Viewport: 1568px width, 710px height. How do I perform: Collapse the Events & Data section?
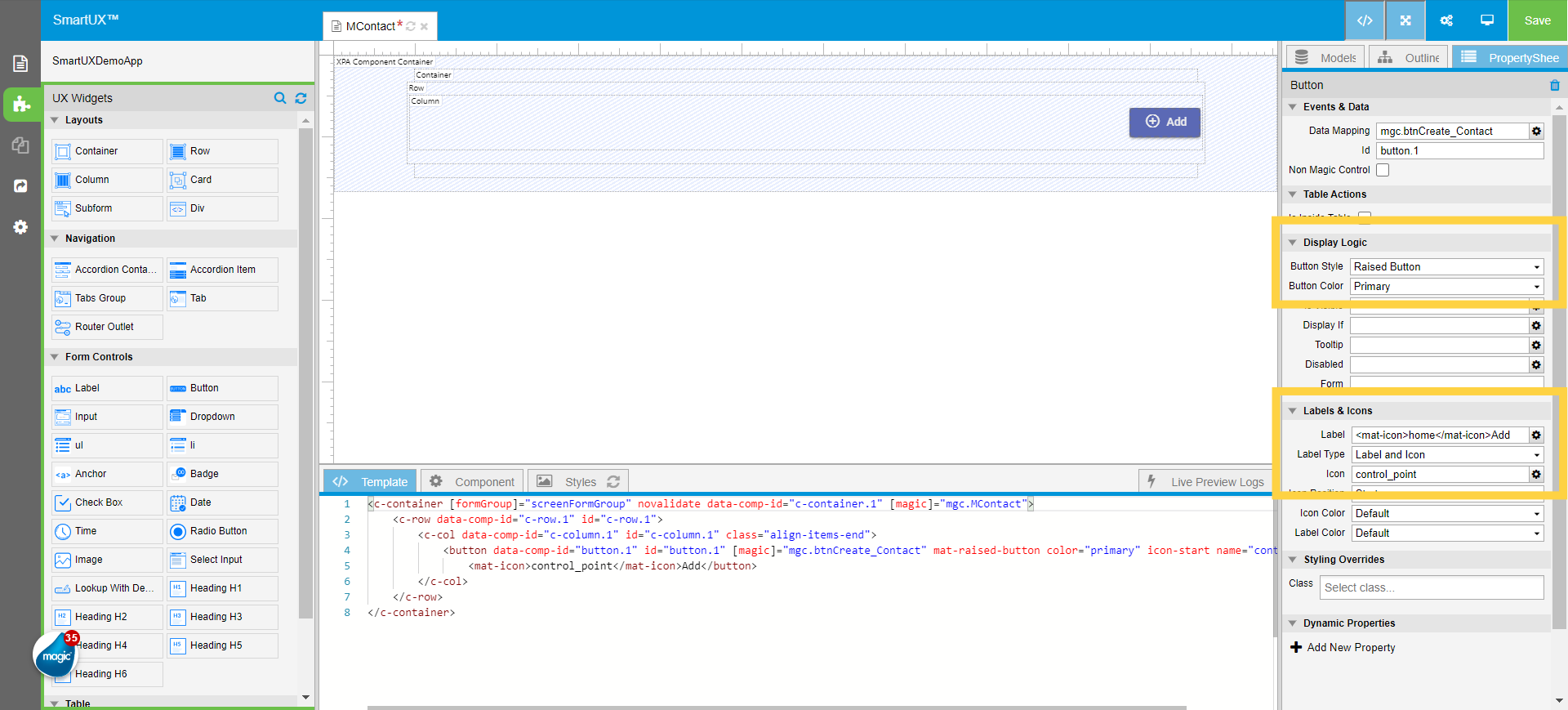[x=1293, y=107]
